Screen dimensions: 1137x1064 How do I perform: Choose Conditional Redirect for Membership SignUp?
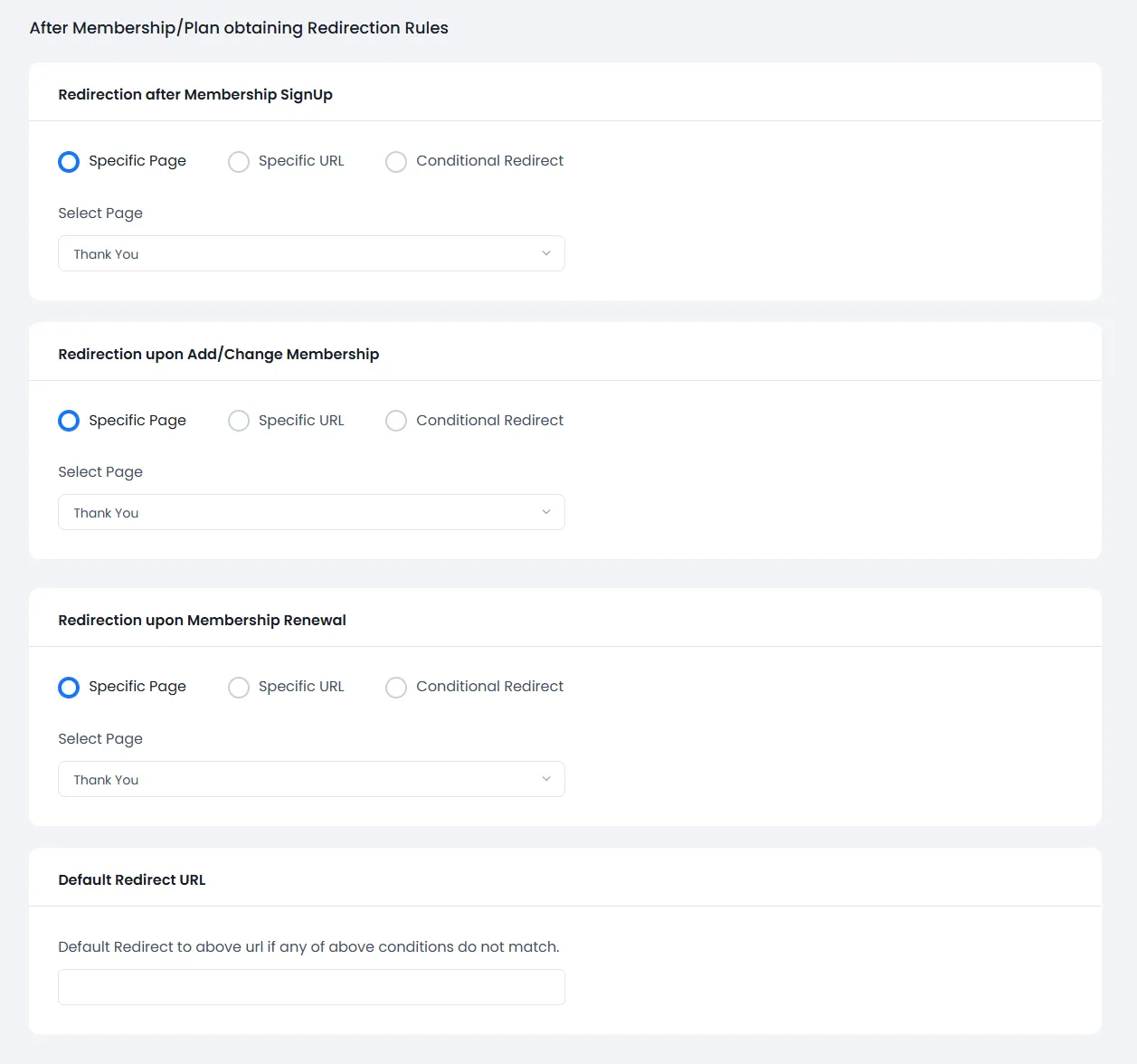pos(396,161)
